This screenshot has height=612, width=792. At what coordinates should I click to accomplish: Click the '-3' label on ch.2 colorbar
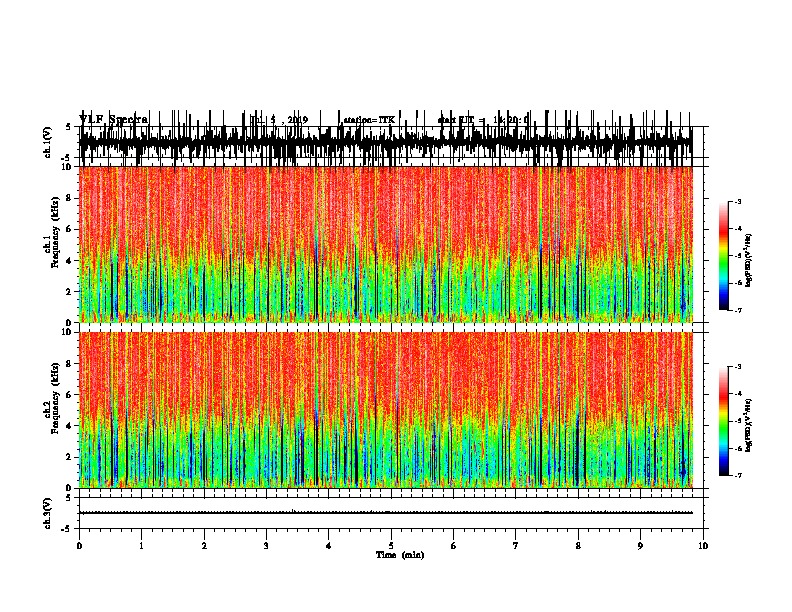coord(737,367)
